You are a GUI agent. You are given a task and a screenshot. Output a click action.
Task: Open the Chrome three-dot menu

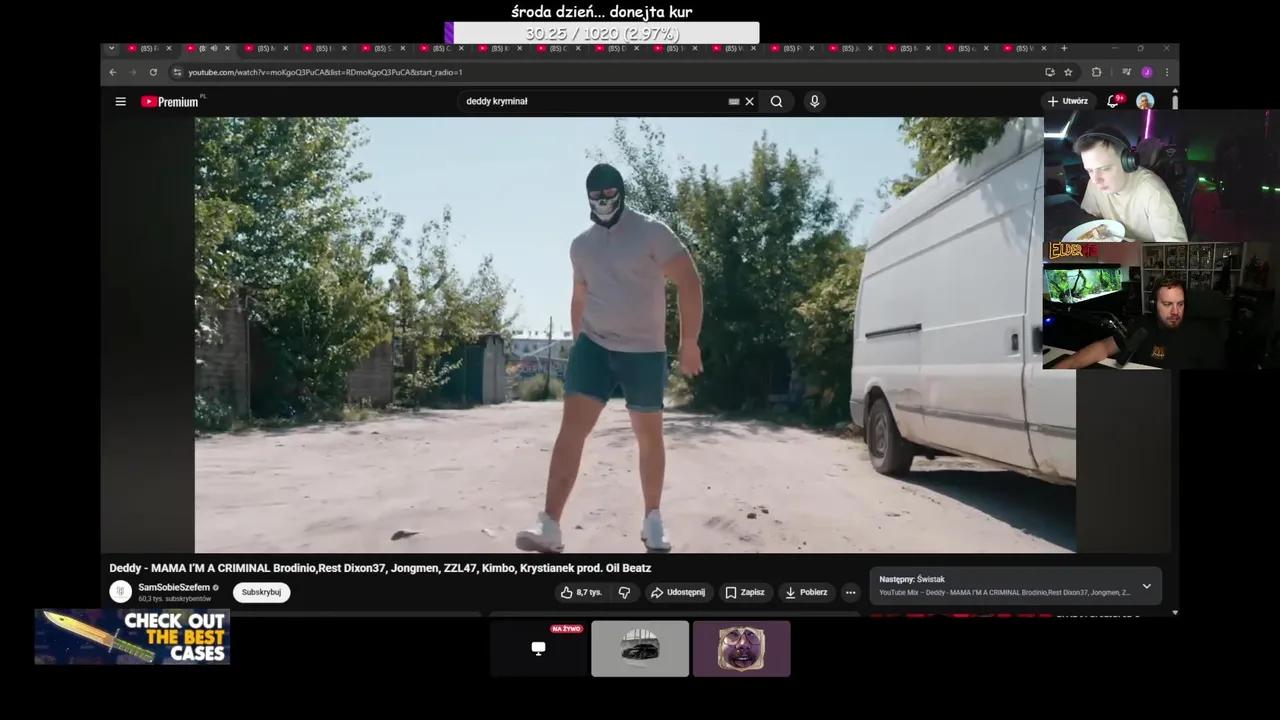click(1166, 72)
